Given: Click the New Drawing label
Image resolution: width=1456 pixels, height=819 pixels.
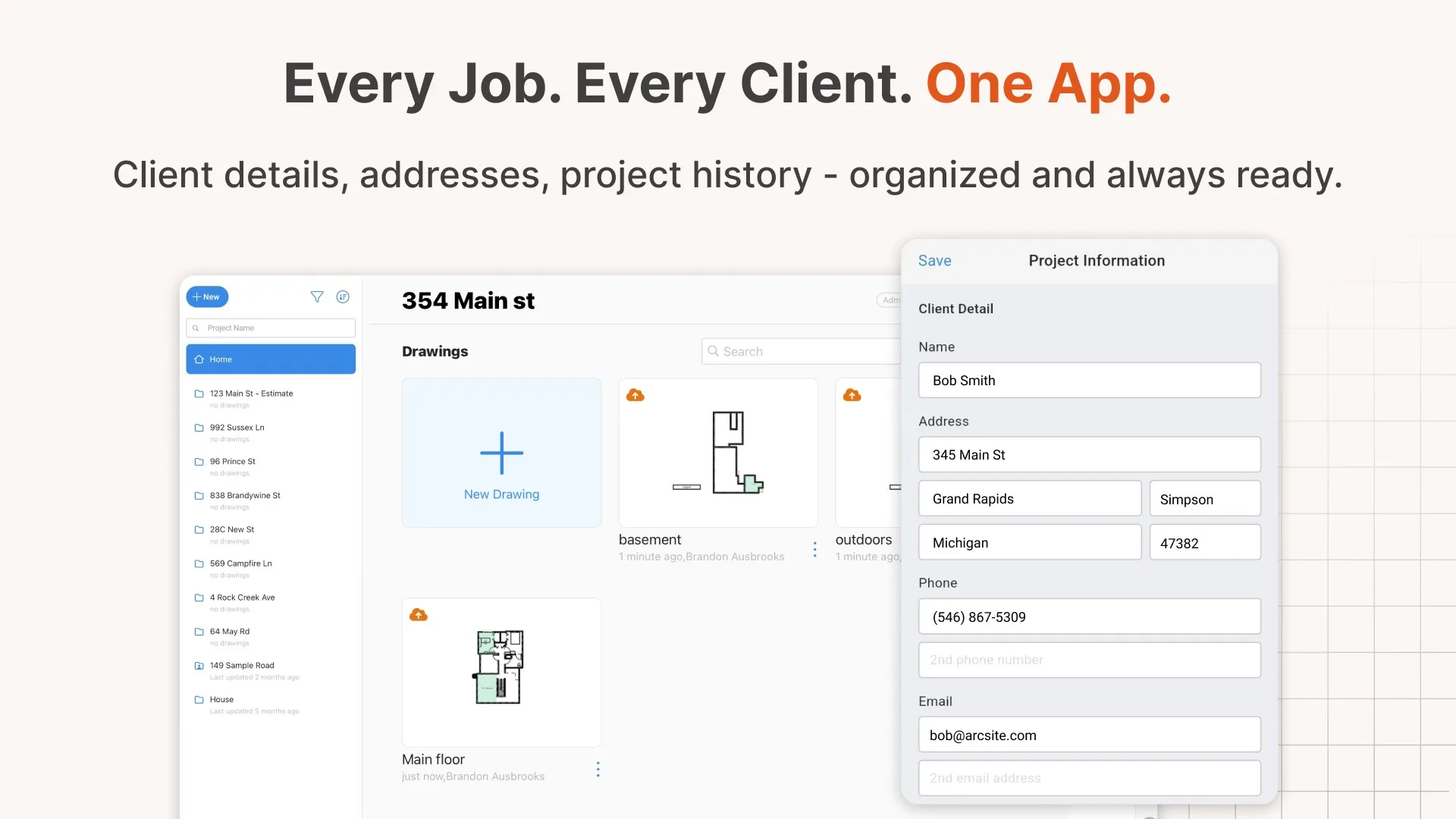Looking at the screenshot, I should (502, 494).
